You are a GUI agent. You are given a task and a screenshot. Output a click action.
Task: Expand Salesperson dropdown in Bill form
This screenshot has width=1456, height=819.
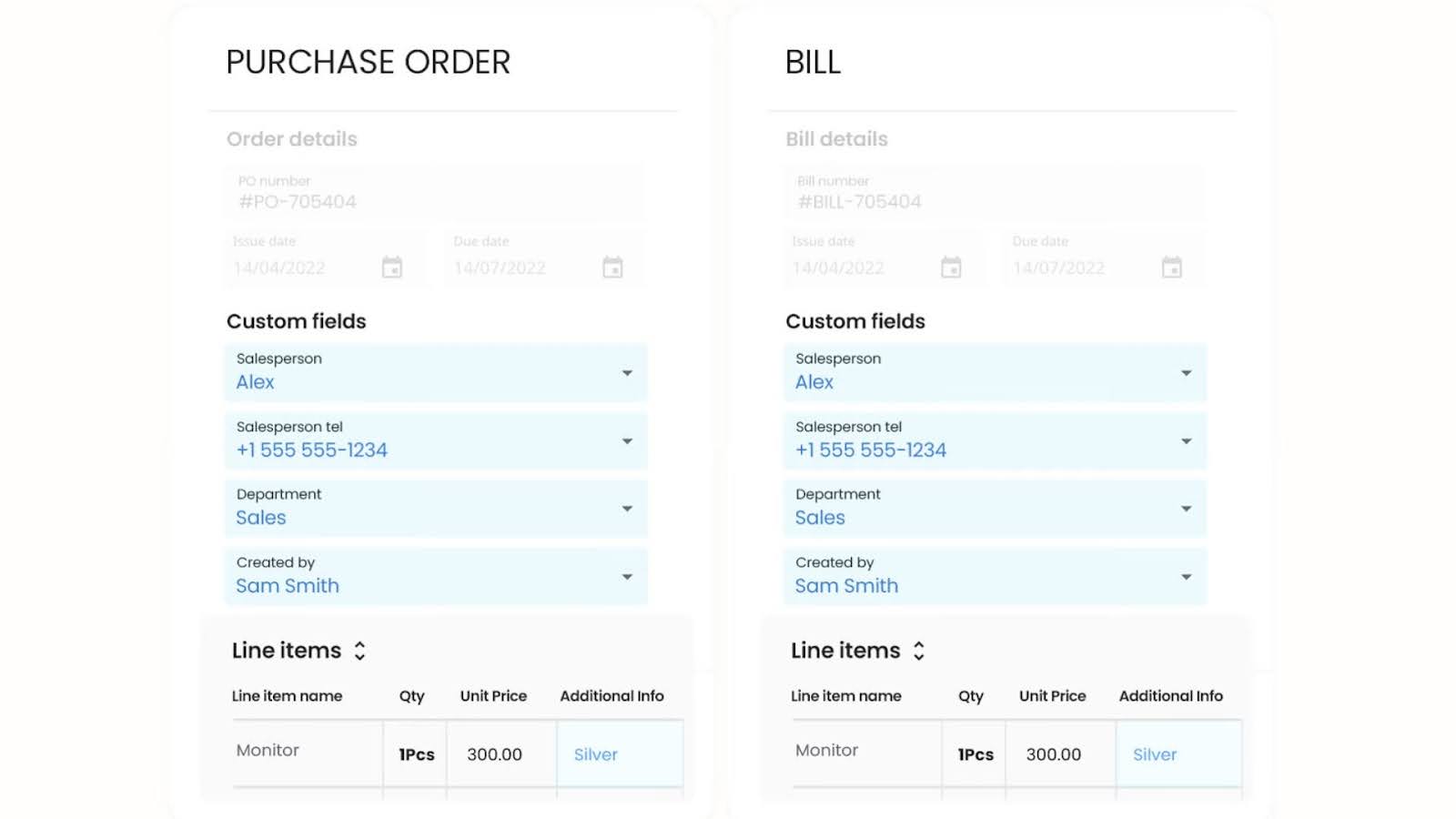pos(1186,373)
